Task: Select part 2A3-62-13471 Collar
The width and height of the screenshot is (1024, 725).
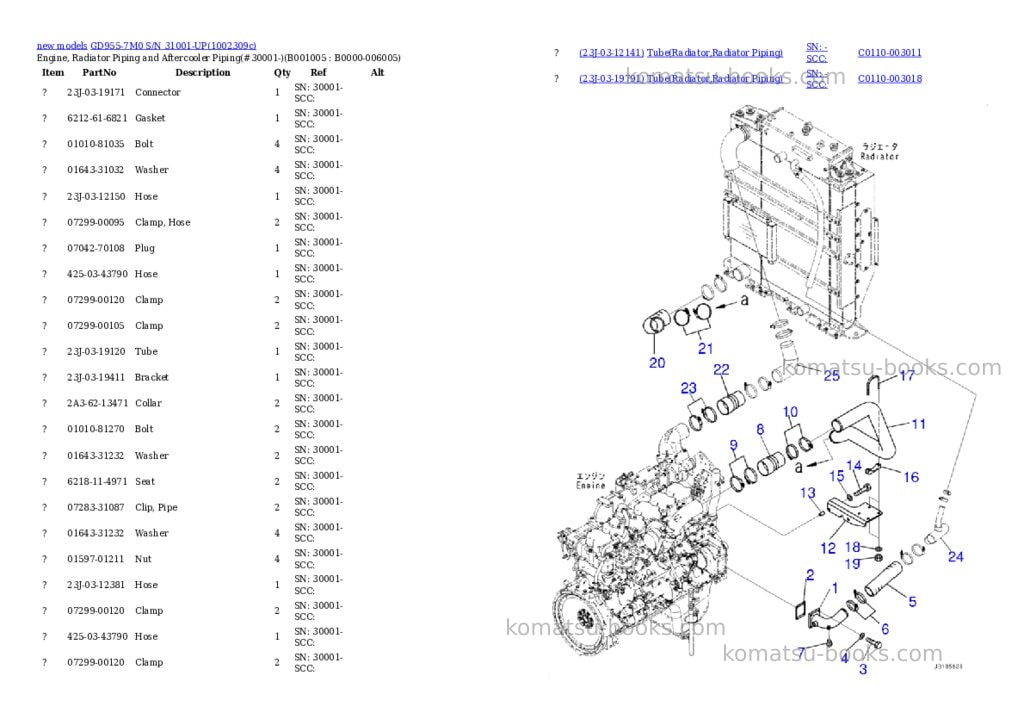Action: coord(97,404)
